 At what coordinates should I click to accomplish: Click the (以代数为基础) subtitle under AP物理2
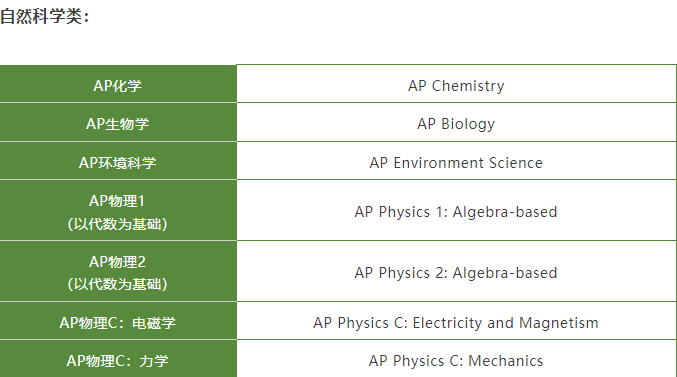[x=117, y=284]
